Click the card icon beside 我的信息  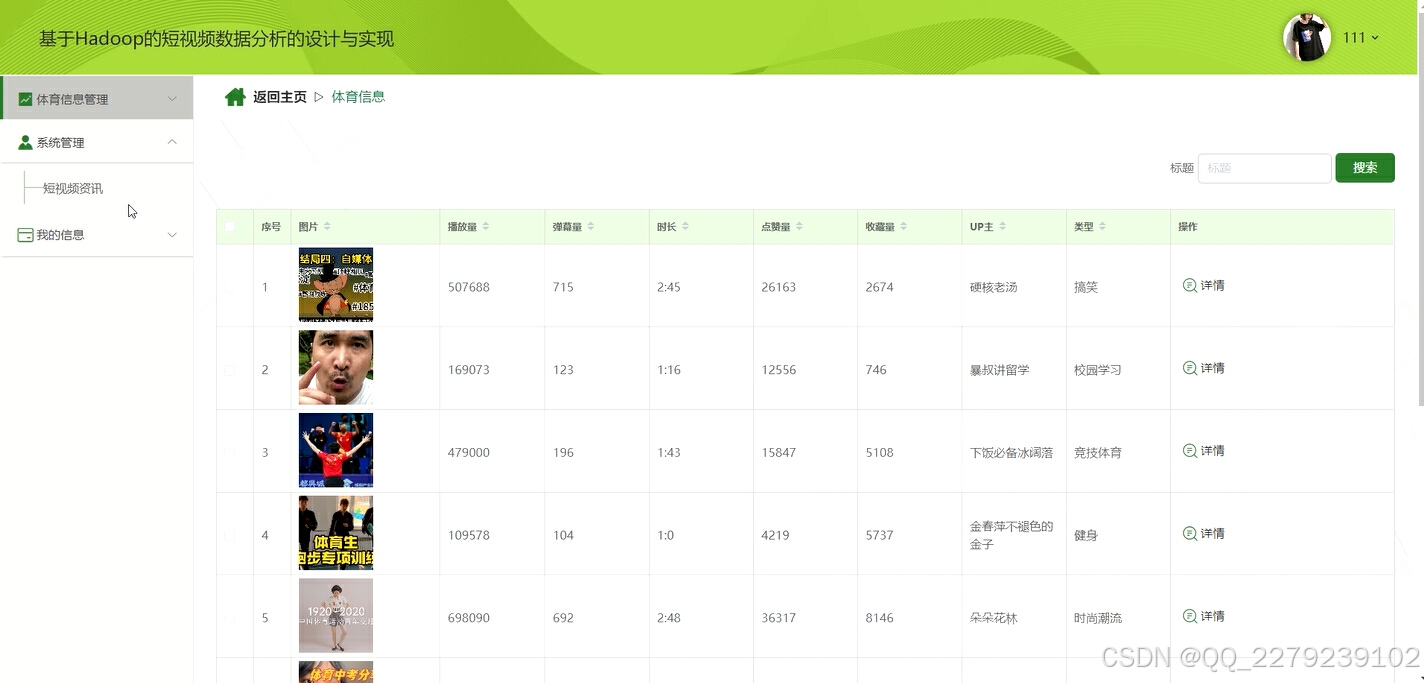[x=23, y=234]
